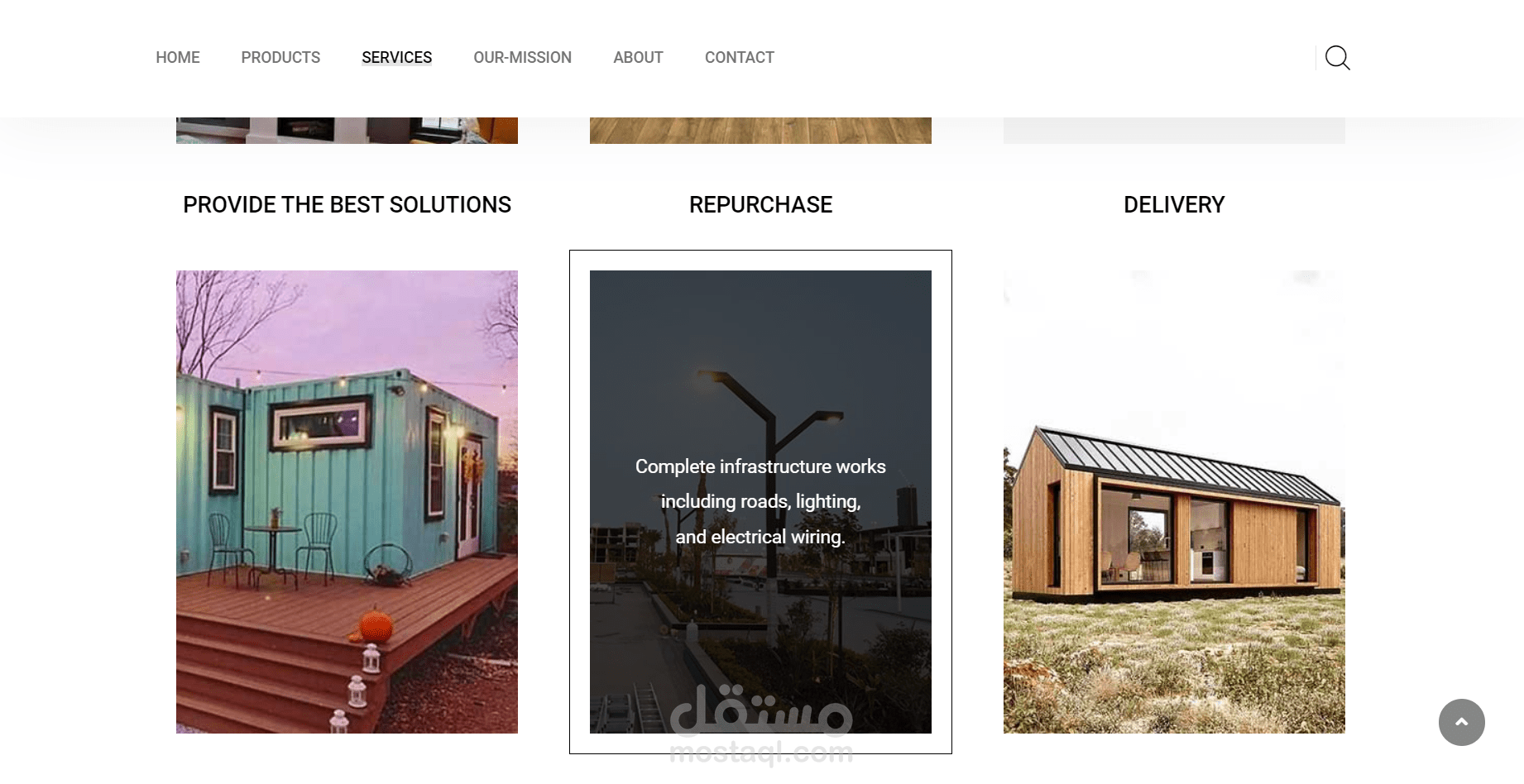Navigate to OUR-MISSION section
Screen dimensions: 1524x784
(522, 58)
